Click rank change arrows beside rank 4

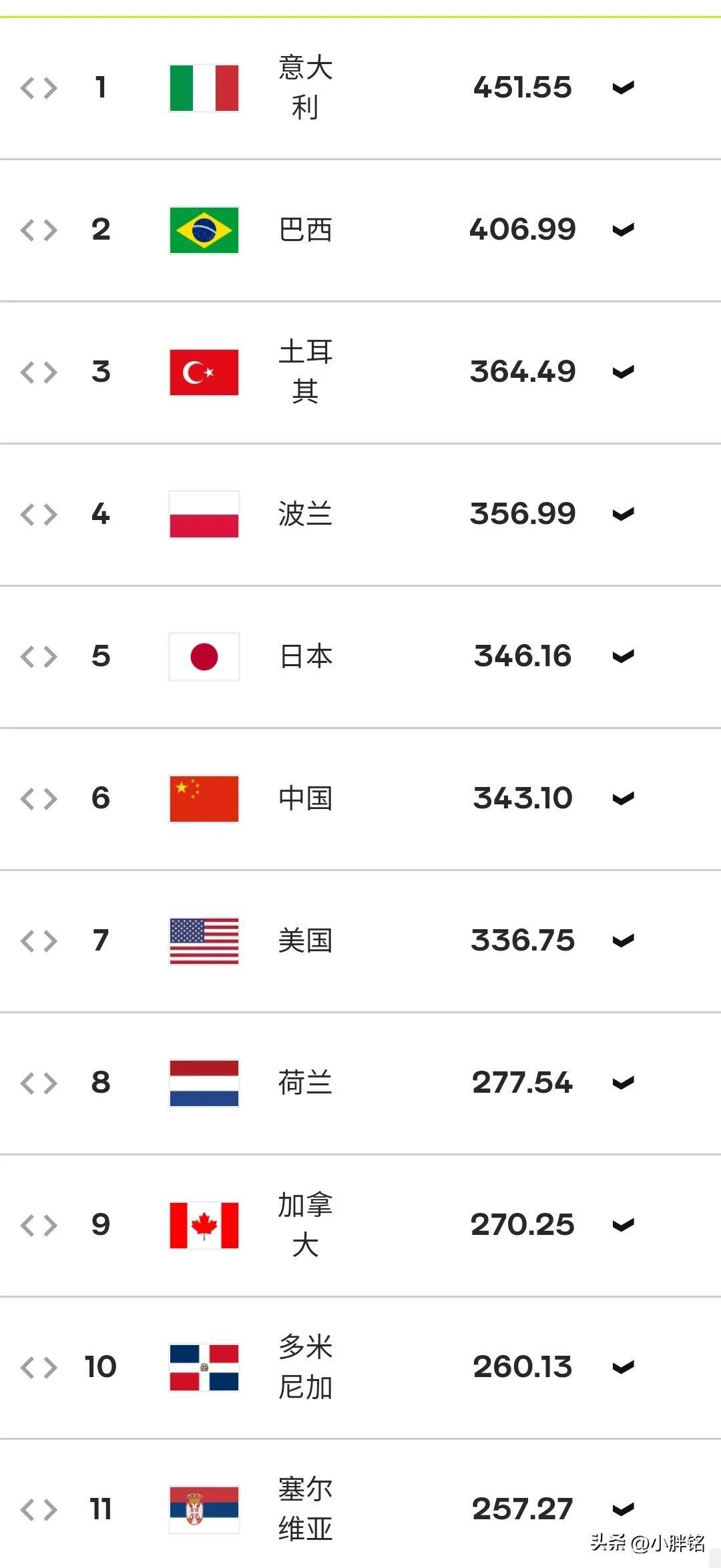tap(39, 515)
